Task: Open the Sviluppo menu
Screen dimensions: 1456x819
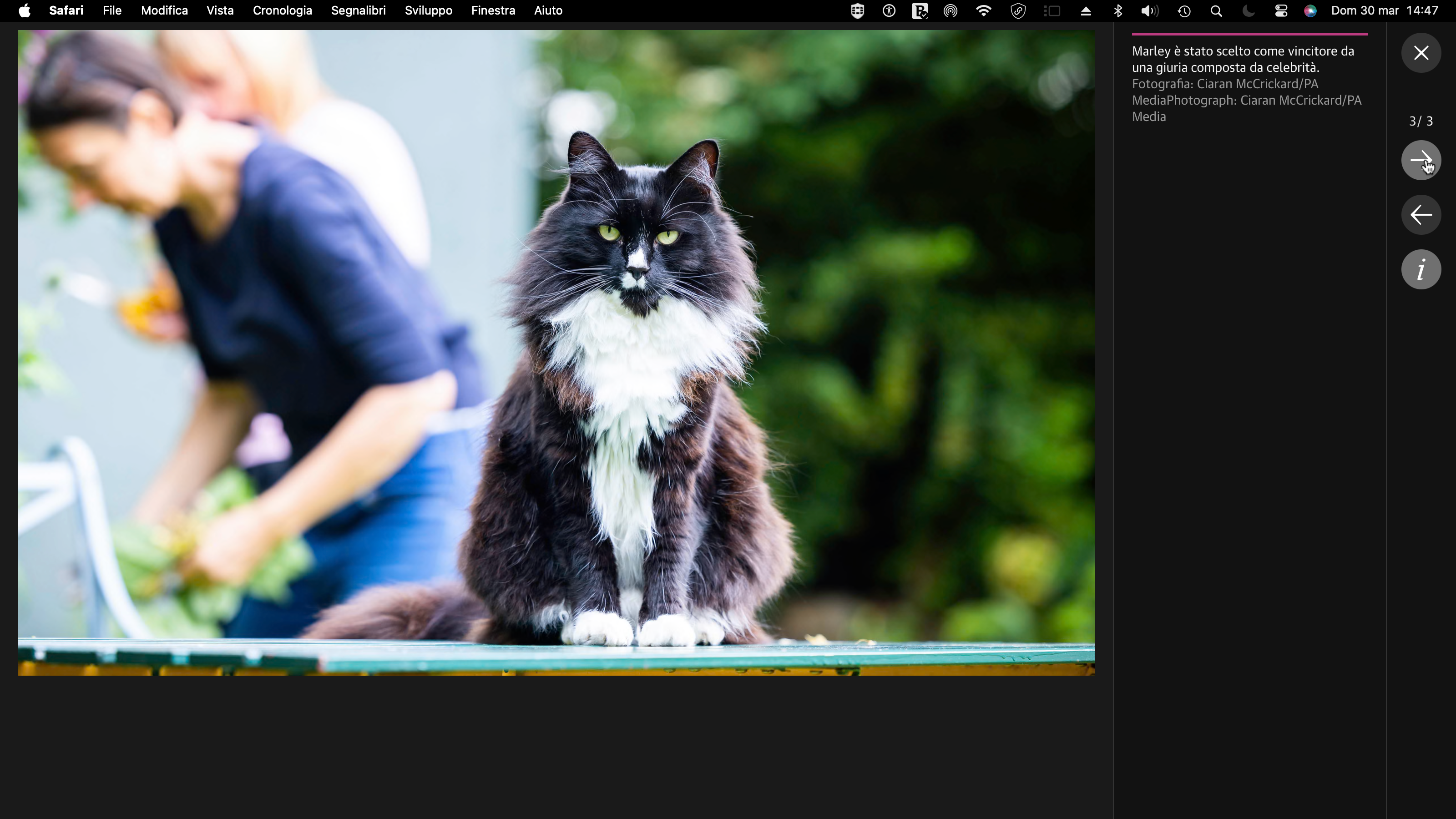Action: [x=428, y=10]
